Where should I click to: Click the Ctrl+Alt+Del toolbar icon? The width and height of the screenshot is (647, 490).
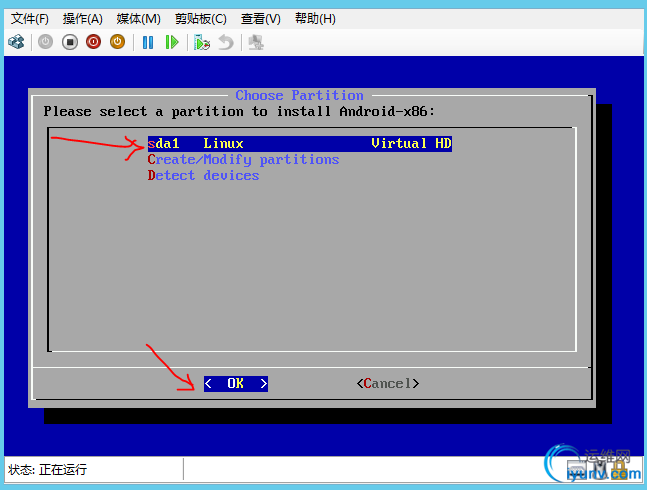pyautogui.click(x=16, y=42)
